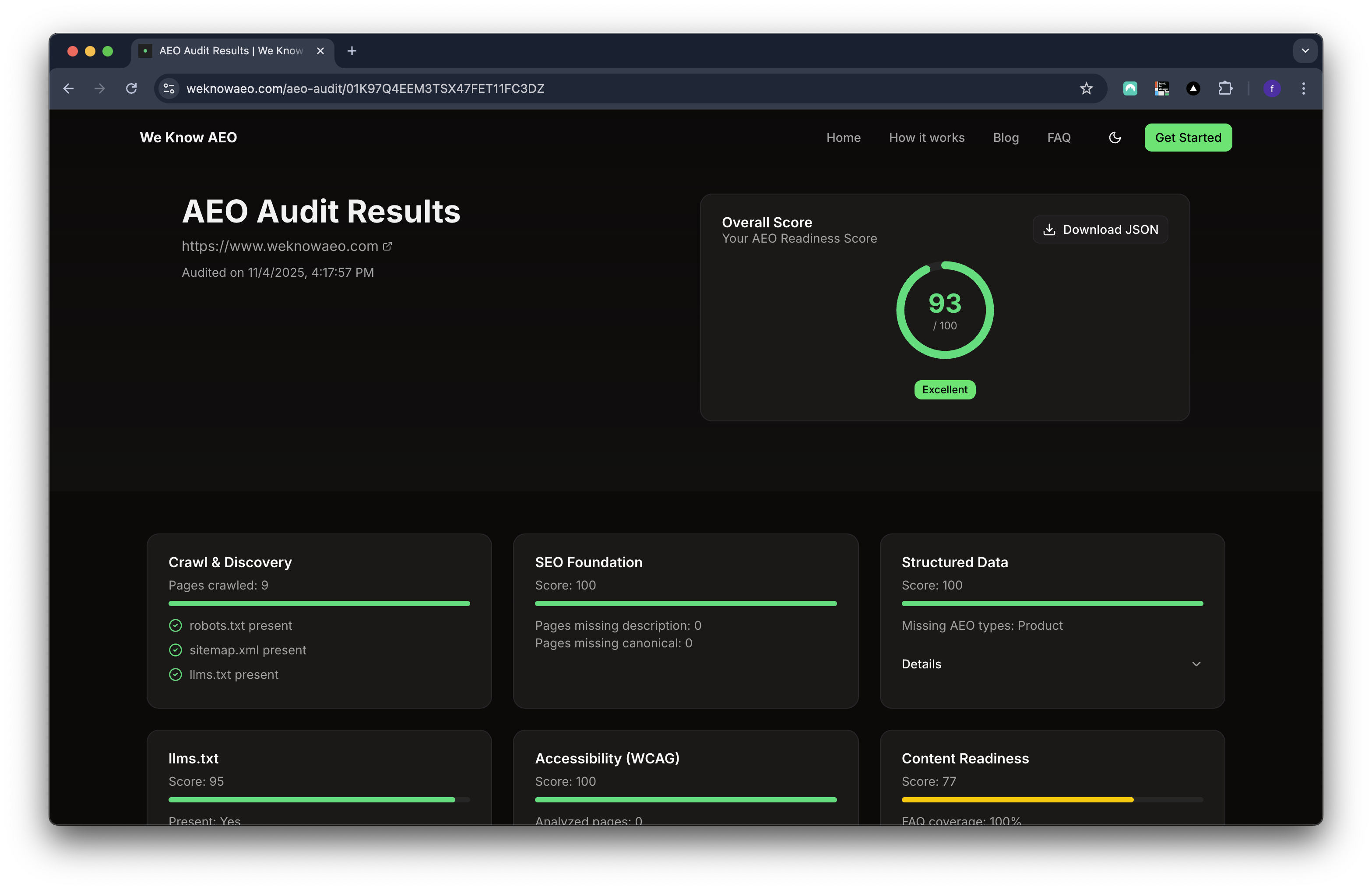1372x890 pixels.
Task: Open the Chrome three-dot menu
Action: (1303, 88)
